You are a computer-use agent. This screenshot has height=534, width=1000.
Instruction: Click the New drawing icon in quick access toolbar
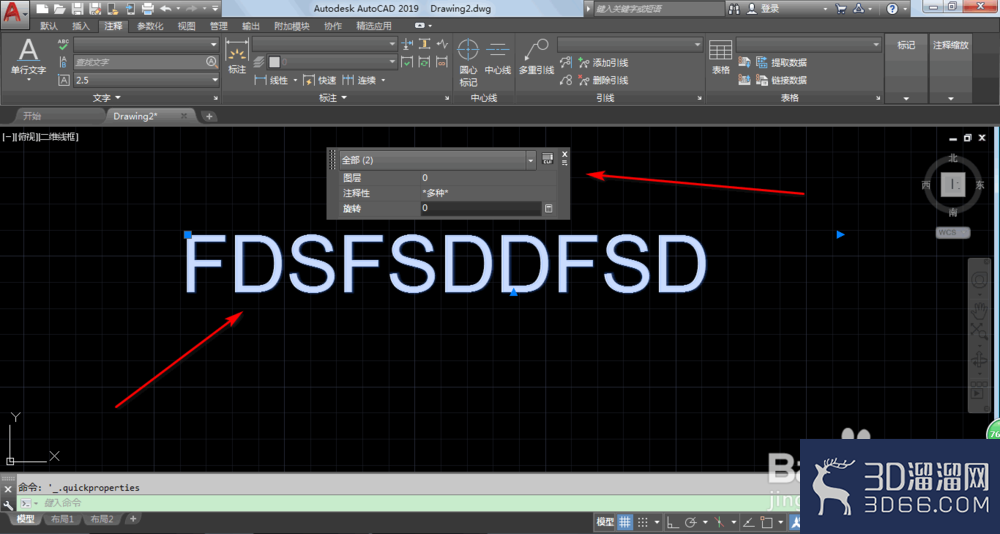(42, 9)
